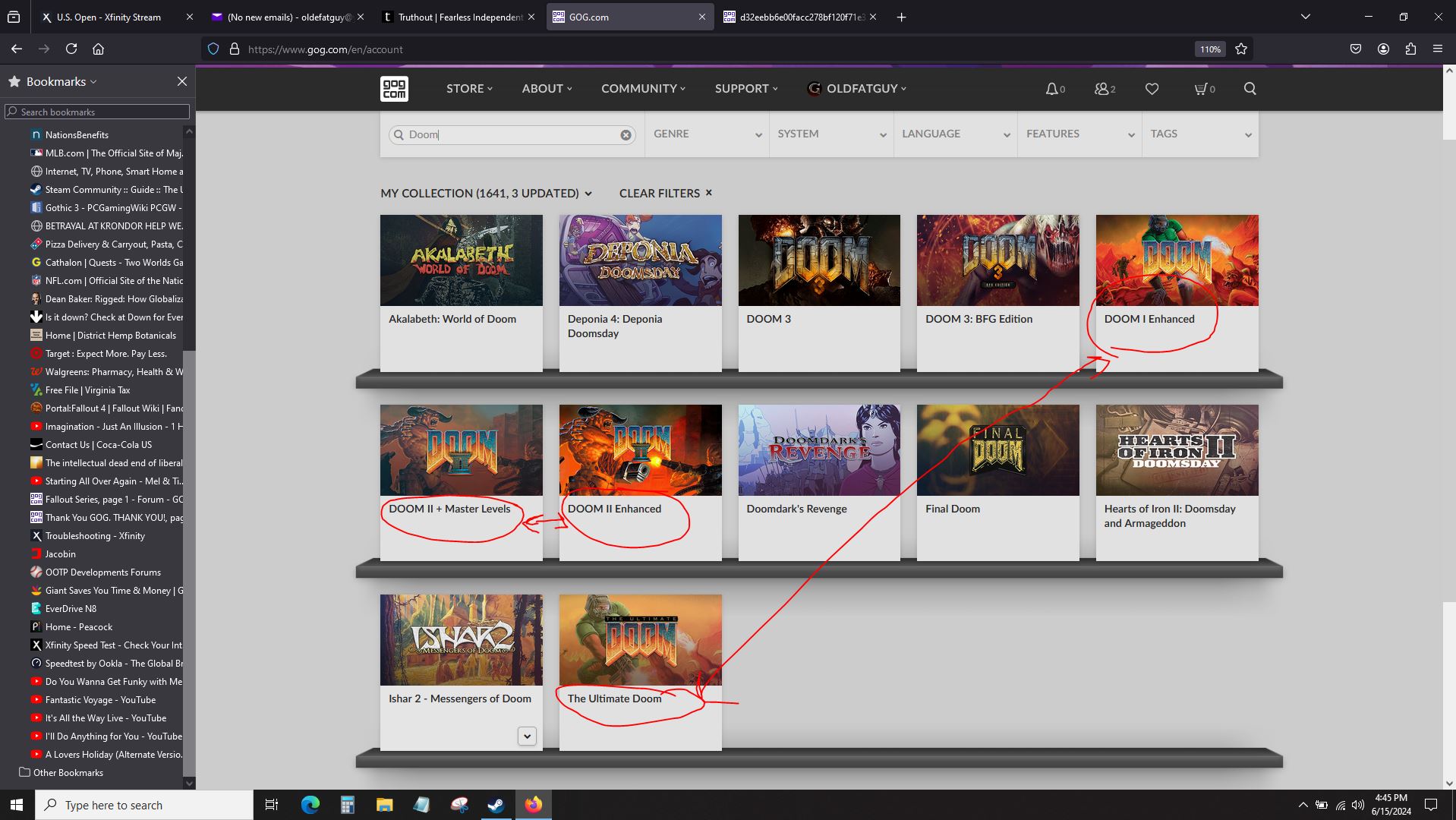
Task: Select Doomdark's Revenge title
Action: point(796,509)
